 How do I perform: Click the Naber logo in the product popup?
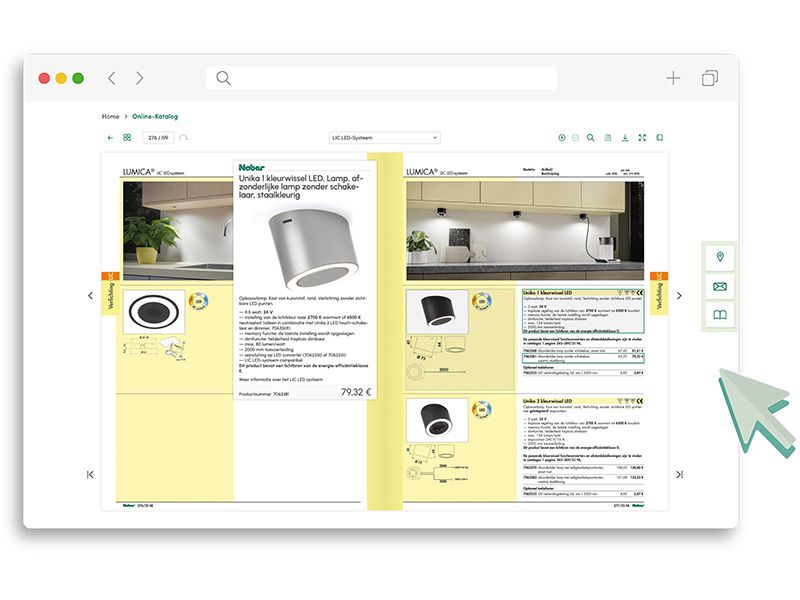(x=252, y=167)
